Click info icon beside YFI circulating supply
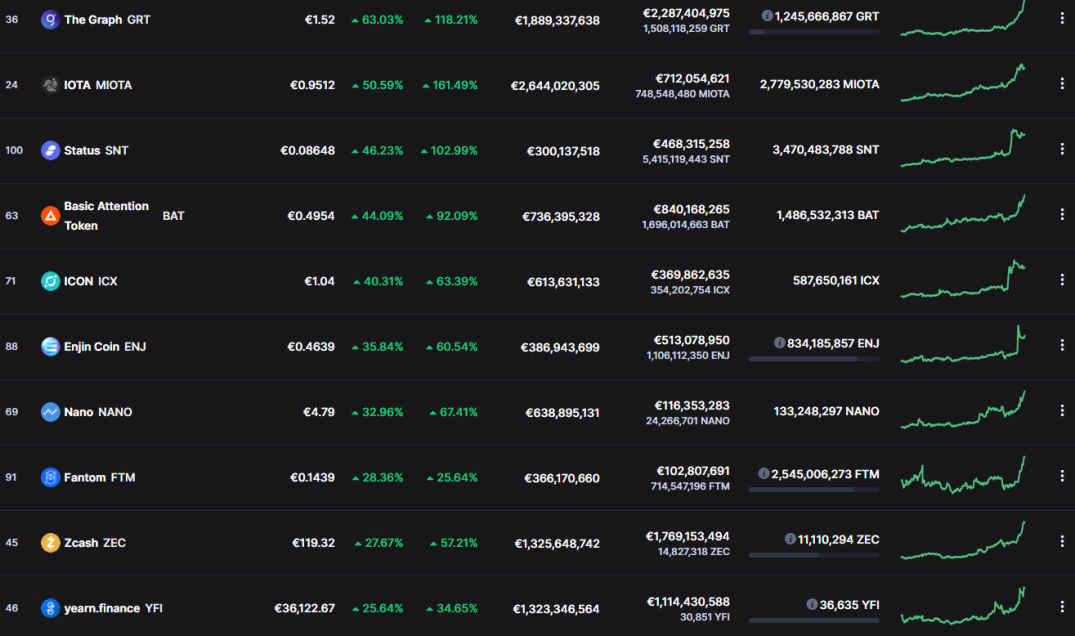Viewport: 1075px width, 636px height. click(x=812, y=604)
